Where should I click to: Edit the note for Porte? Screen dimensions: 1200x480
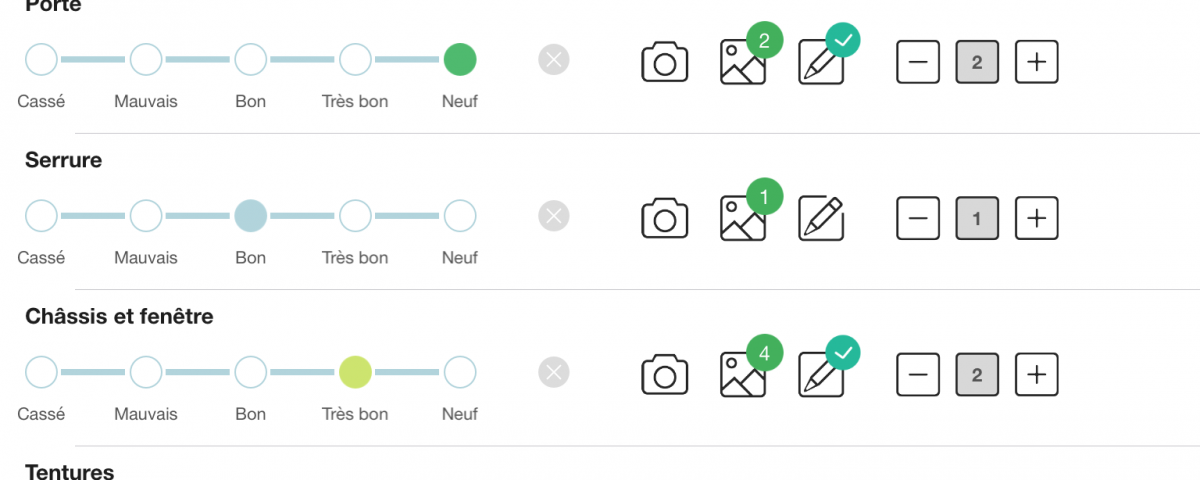[x=822, y=61]
